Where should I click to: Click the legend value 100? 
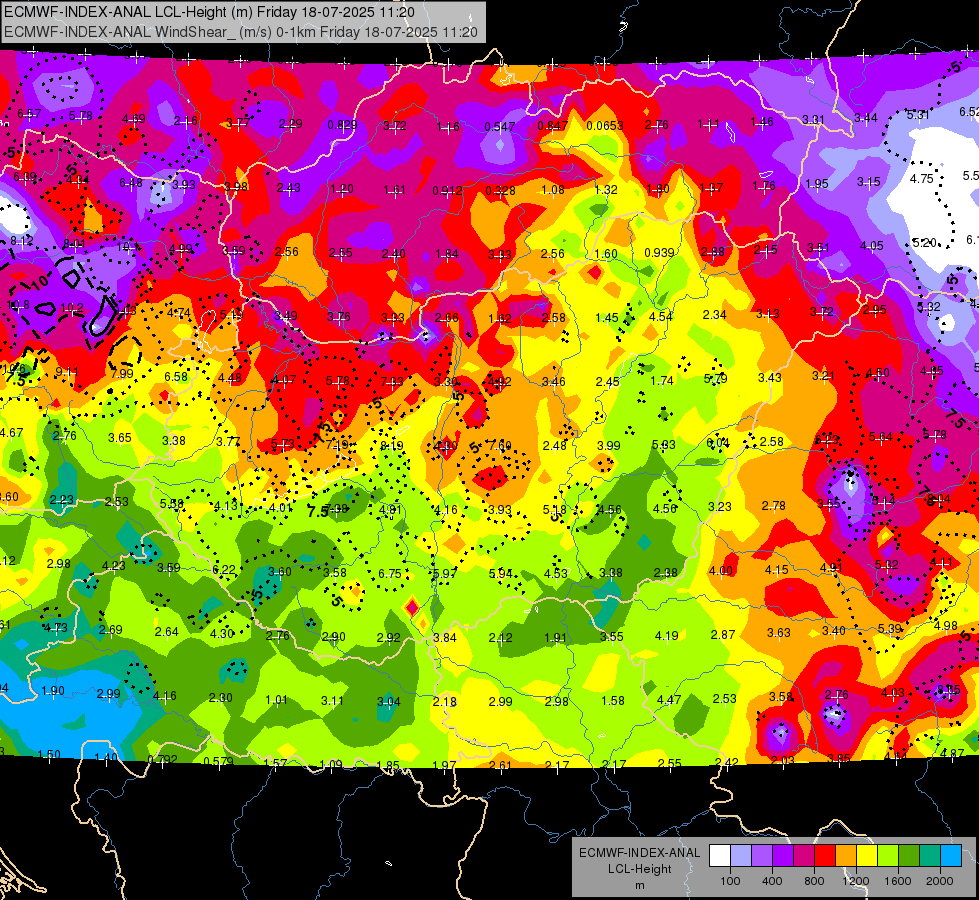coord(730,881)
